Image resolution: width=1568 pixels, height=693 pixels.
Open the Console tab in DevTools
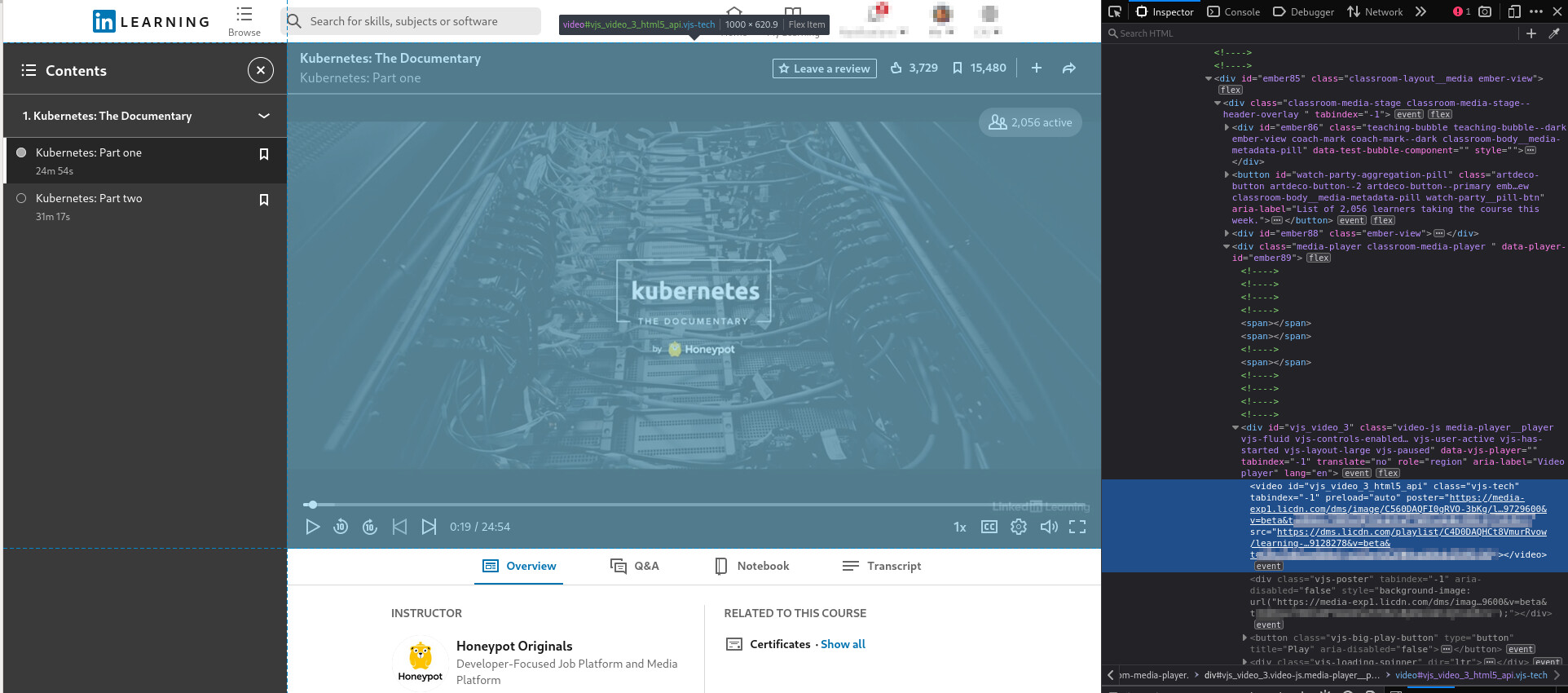click(x=1234, y=11)
